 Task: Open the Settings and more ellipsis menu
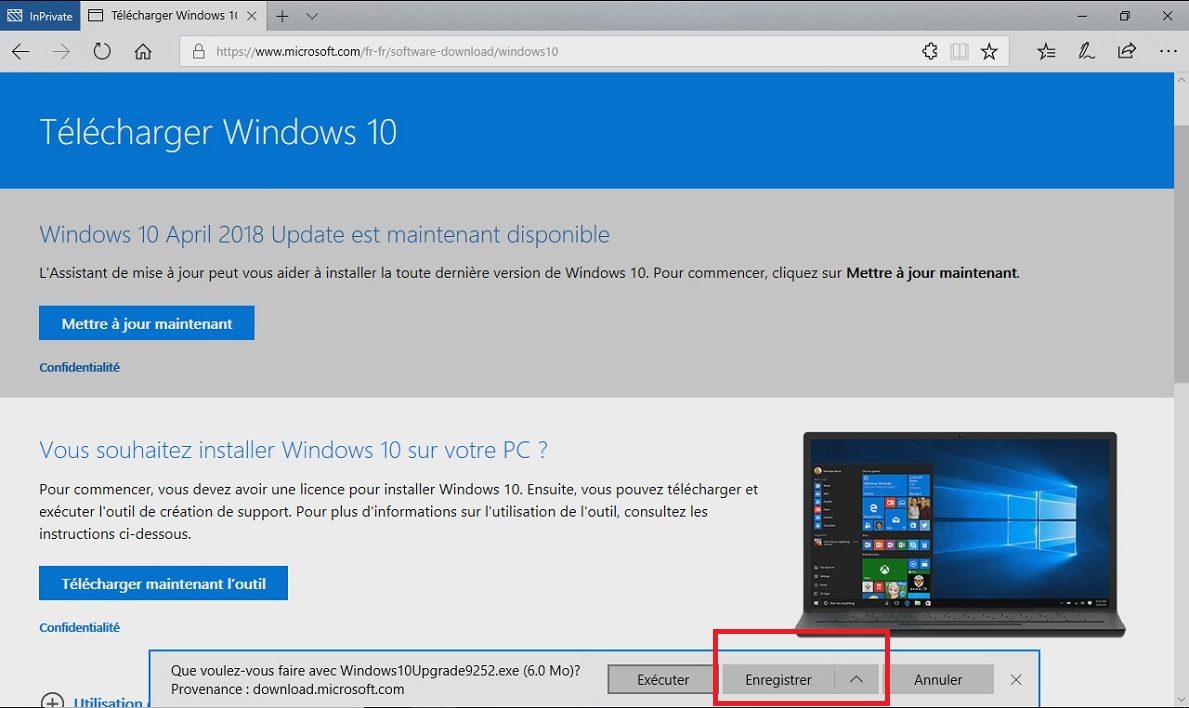point(1168,52)
